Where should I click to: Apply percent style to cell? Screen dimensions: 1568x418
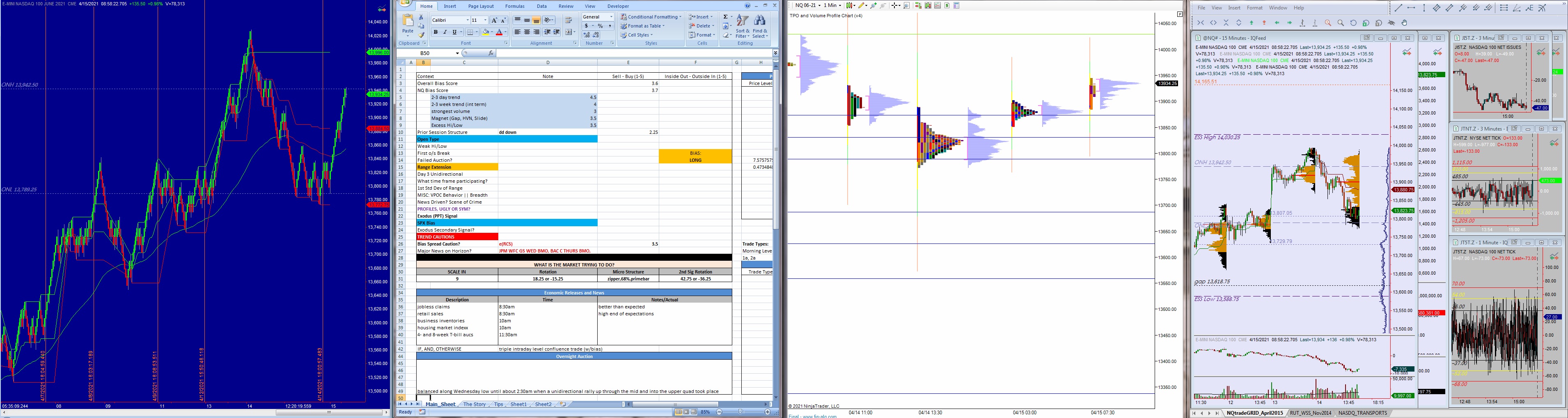pyautogui.click(x=601, y=26)
